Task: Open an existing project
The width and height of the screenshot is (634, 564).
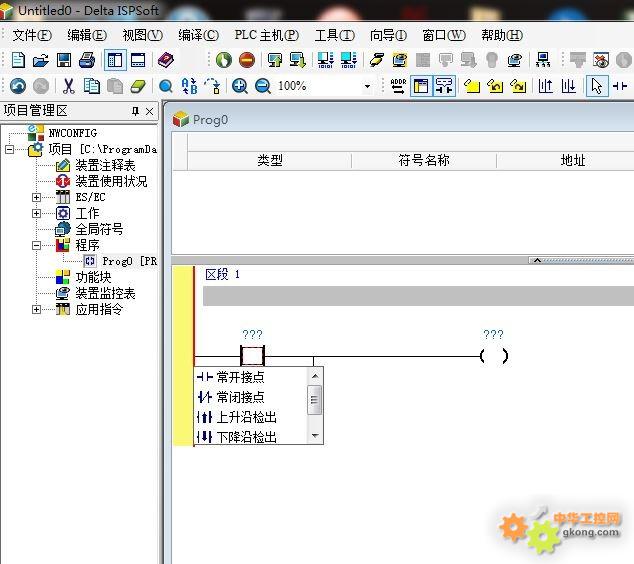Action: click(x=41, y=60)
